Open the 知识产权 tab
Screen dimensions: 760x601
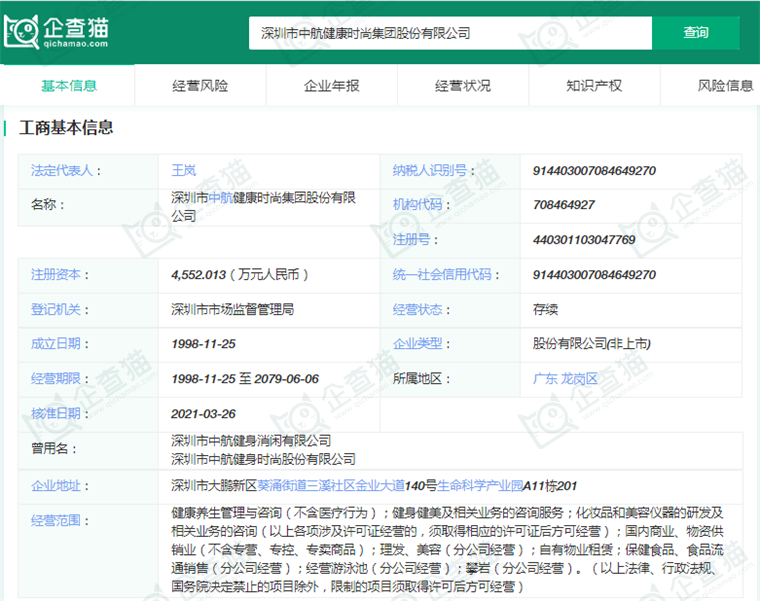(594, 86)
